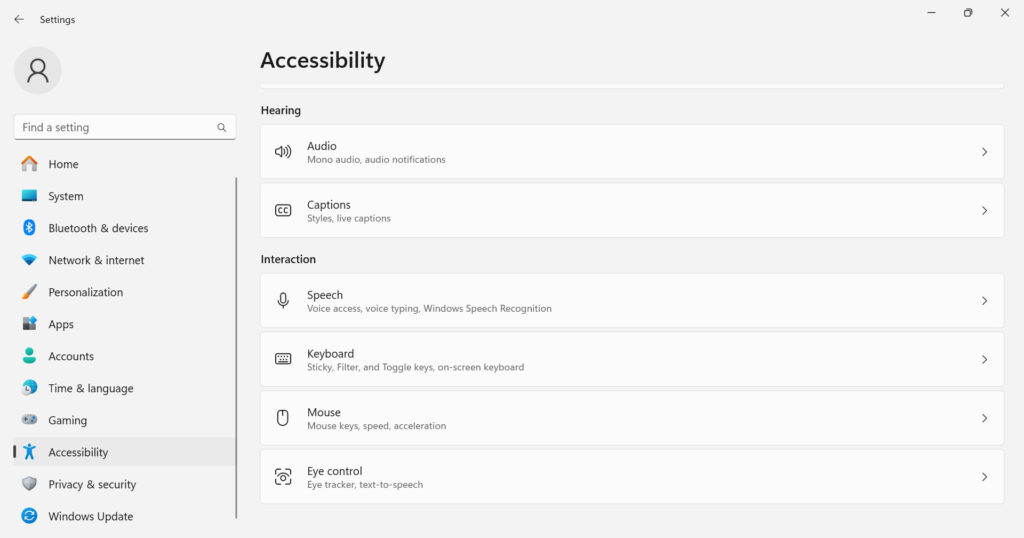Click the Mouse icon in Interaction
Screen dimensions: 1024x538
coord(283,418)
